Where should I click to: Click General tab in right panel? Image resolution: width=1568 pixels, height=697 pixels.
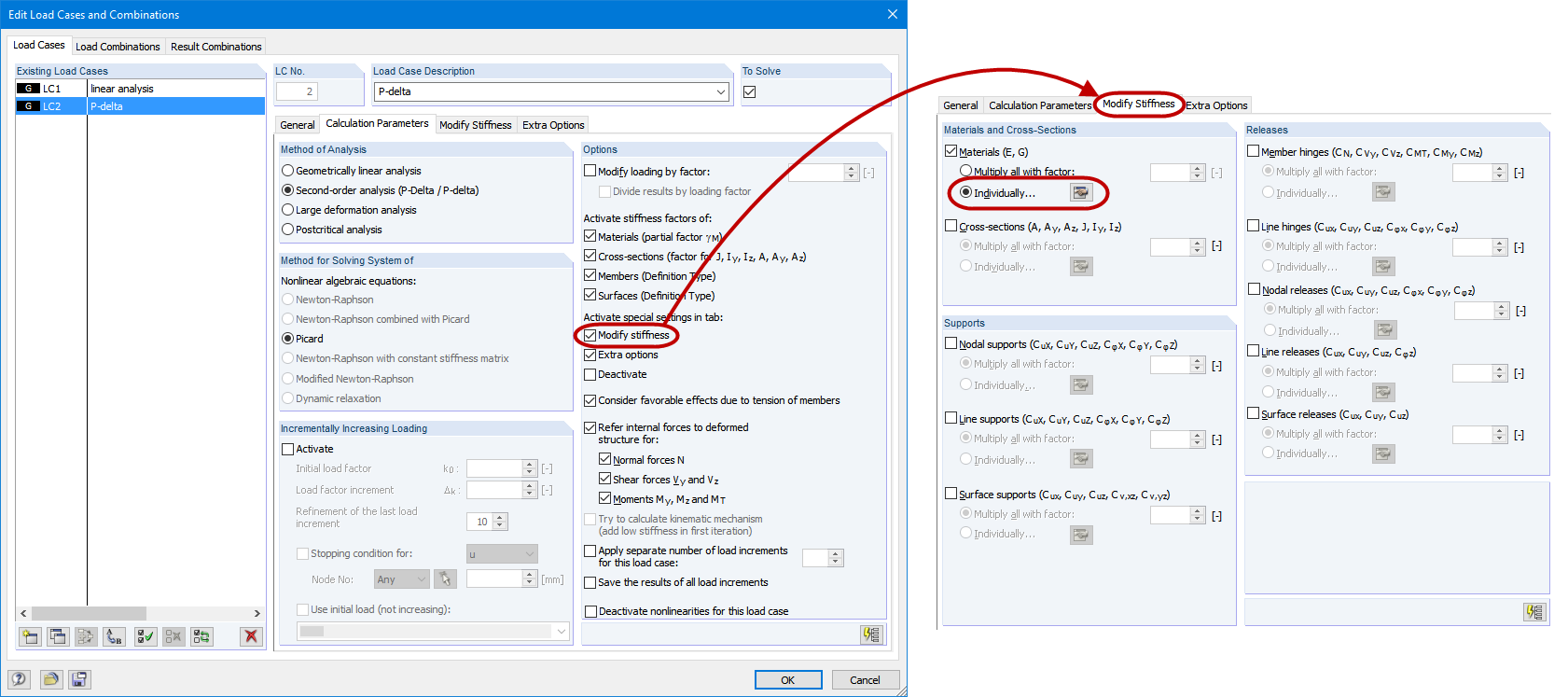click(x=961, y=105)
